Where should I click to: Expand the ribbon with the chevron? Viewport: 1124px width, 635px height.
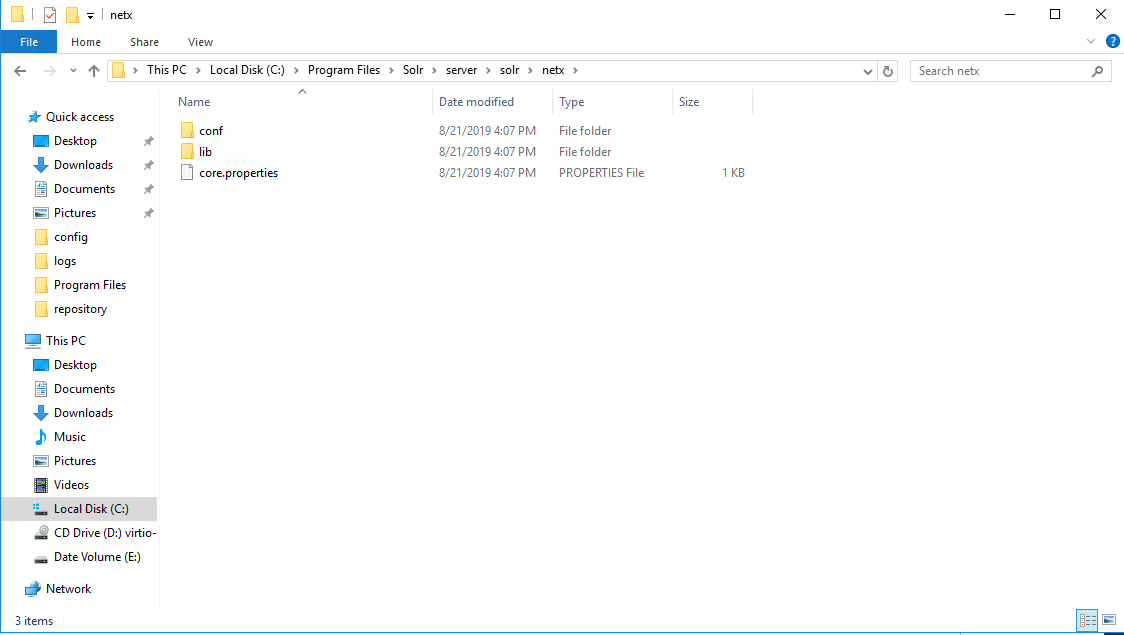tap(1091, 41)
